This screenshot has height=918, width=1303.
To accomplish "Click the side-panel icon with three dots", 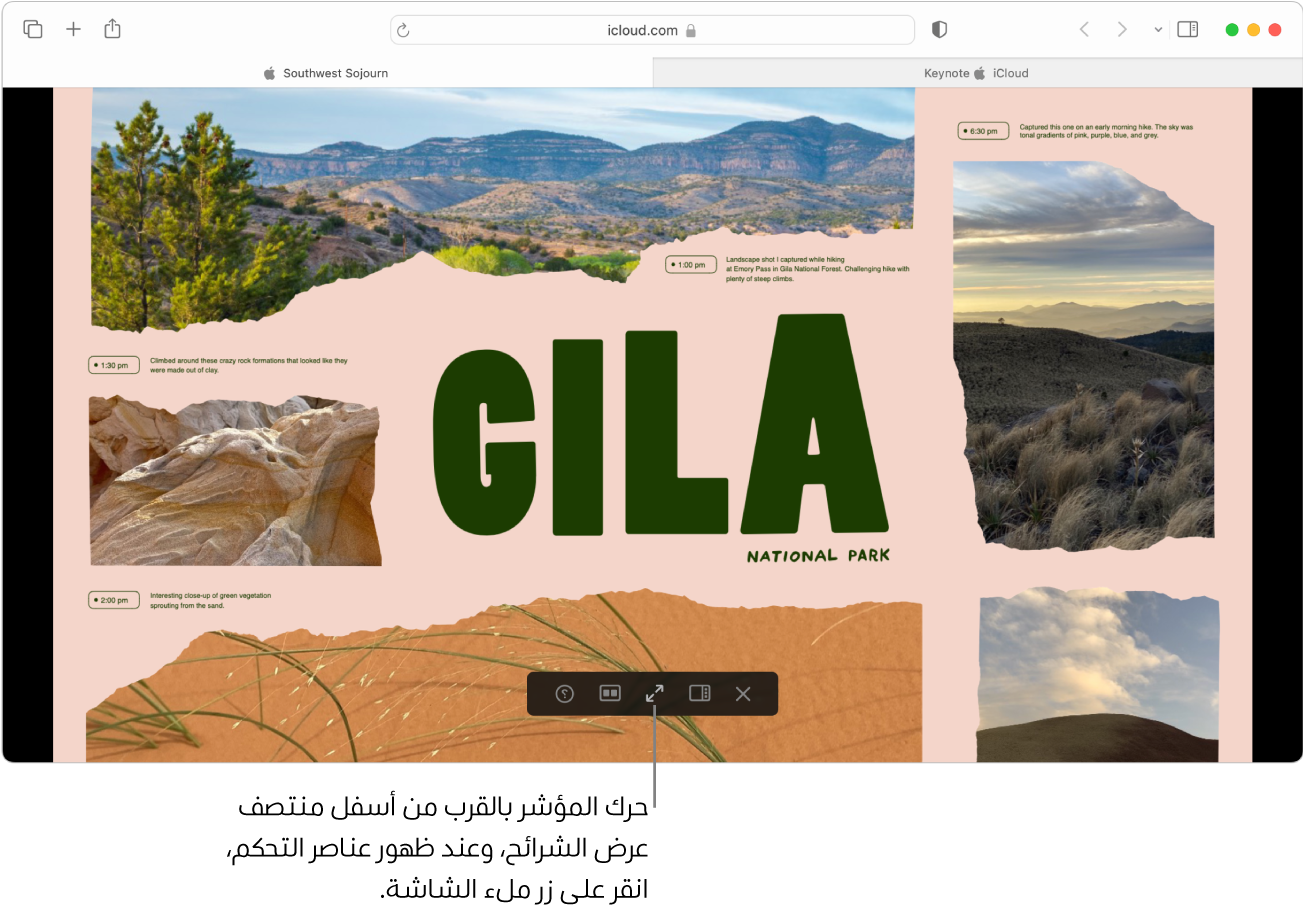I will [700, 693].
